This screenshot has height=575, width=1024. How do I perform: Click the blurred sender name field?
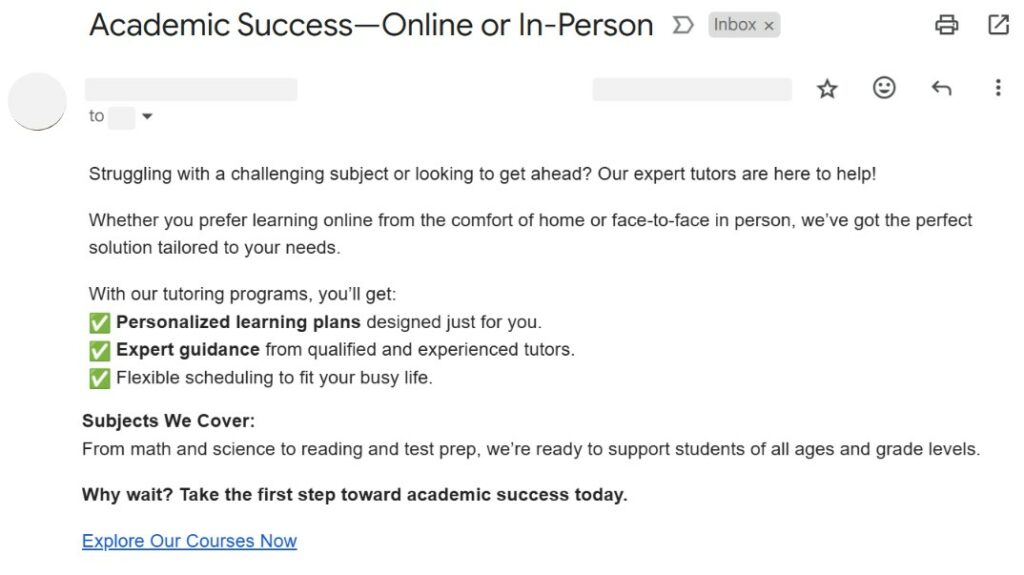191,89
